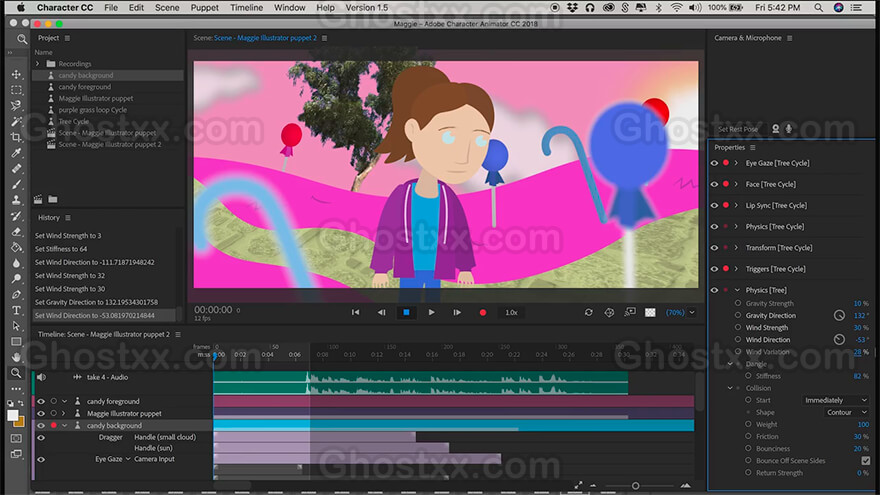This screenshot has height=495, width=880.
Task: Enable the webcam icon next to Set Rest Pose
Action: pyautogui.click(x=776, y=129)
